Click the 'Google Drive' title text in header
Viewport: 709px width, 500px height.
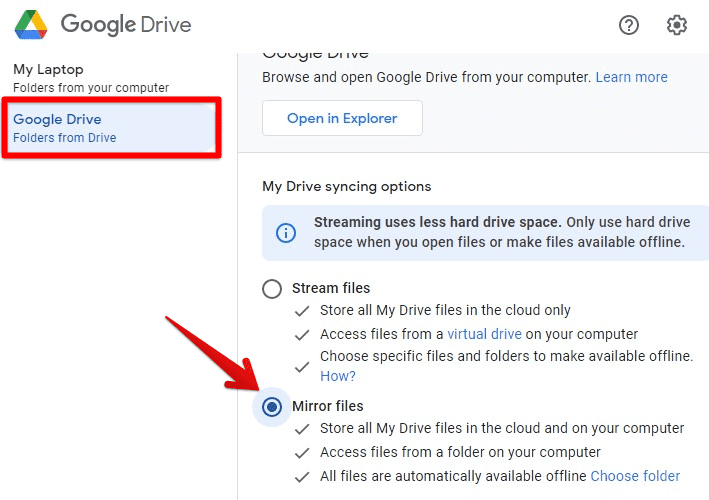click(x=126, y=24)
